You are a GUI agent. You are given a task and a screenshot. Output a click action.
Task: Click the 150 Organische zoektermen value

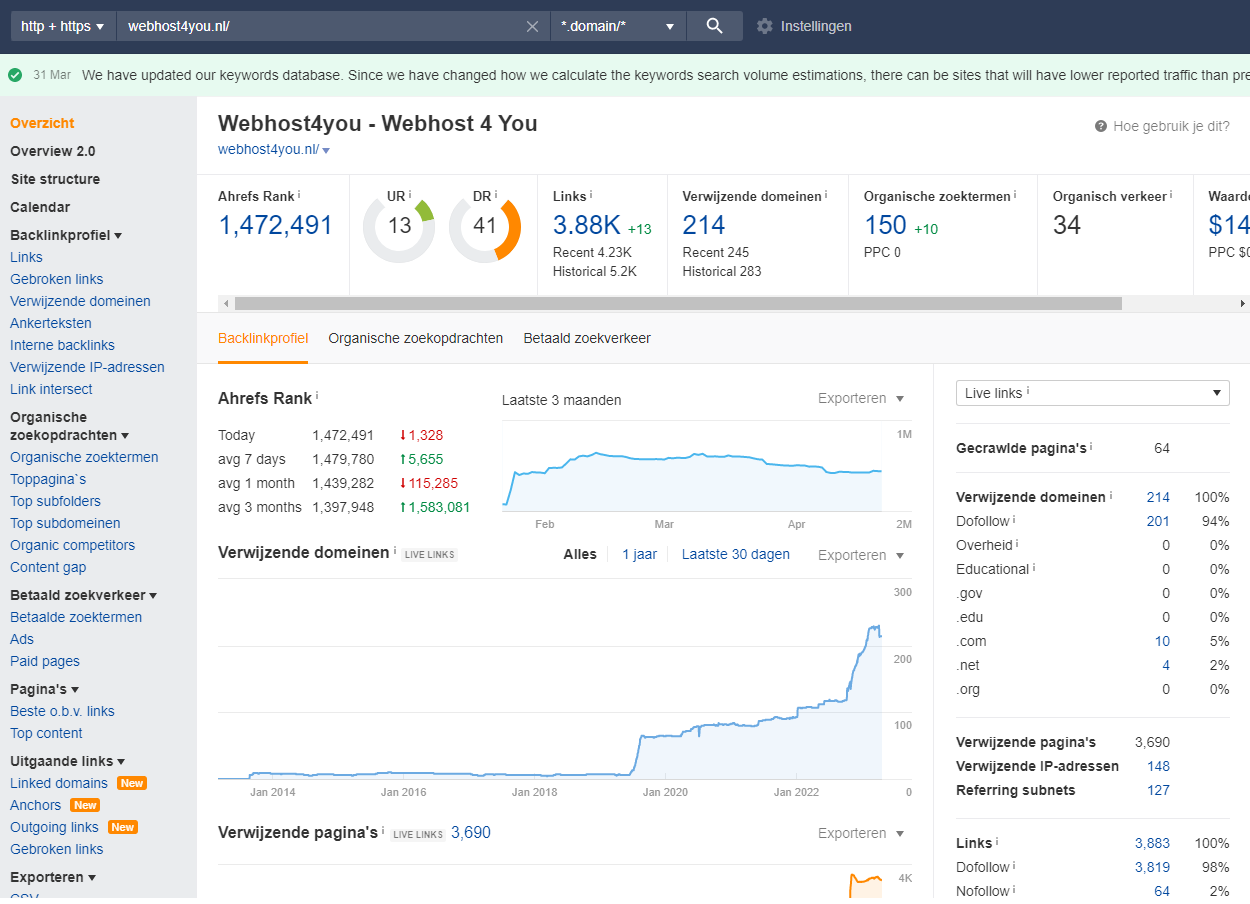885,225
